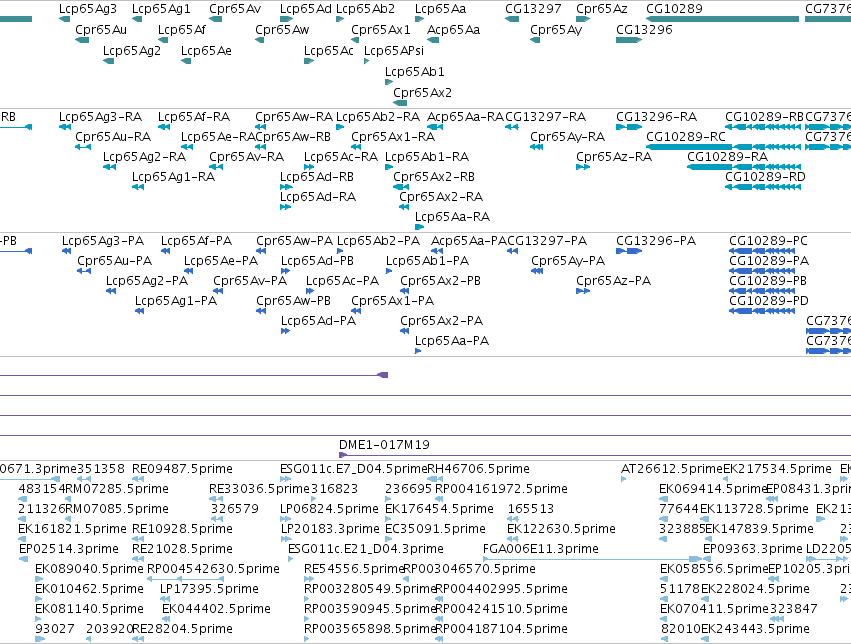Select EST EK010462.5prime
This screenshot has width=851, height=644.
pyautogui.click(x=90, y=589)
